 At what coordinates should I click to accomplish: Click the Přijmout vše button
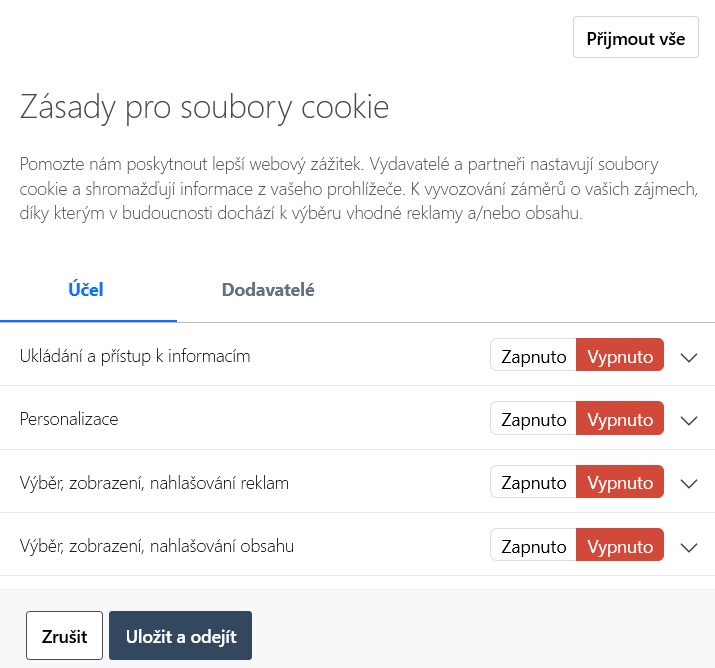point(635,39)
